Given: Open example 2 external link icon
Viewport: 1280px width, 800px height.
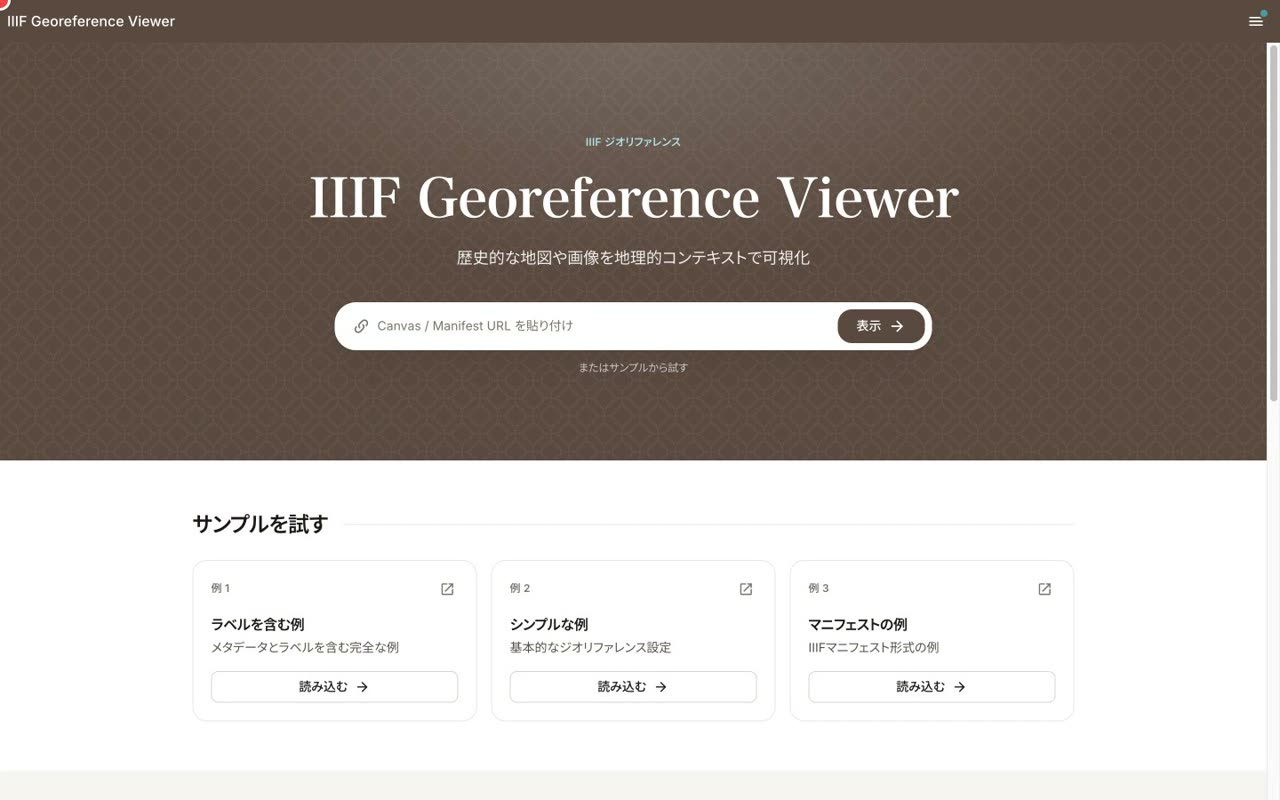Looking at the screenshot, I should pos(746,589).
